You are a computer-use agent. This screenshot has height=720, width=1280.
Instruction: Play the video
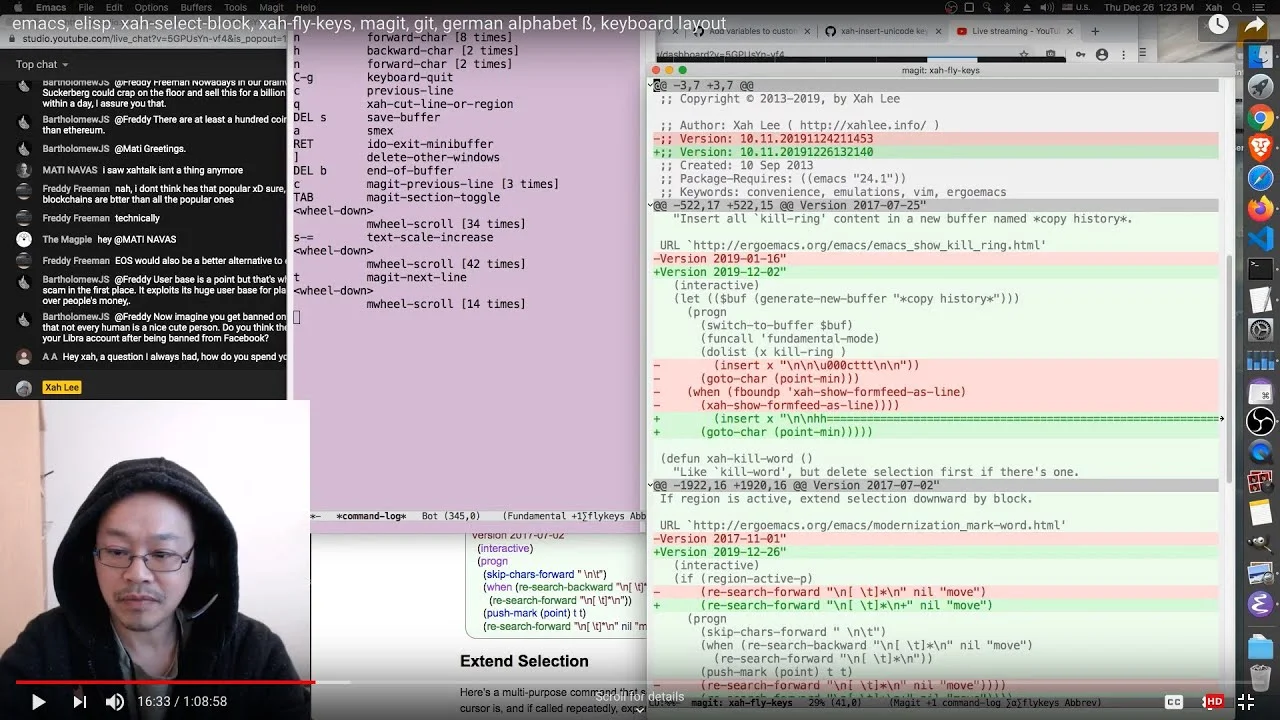[x=38, y=702]
